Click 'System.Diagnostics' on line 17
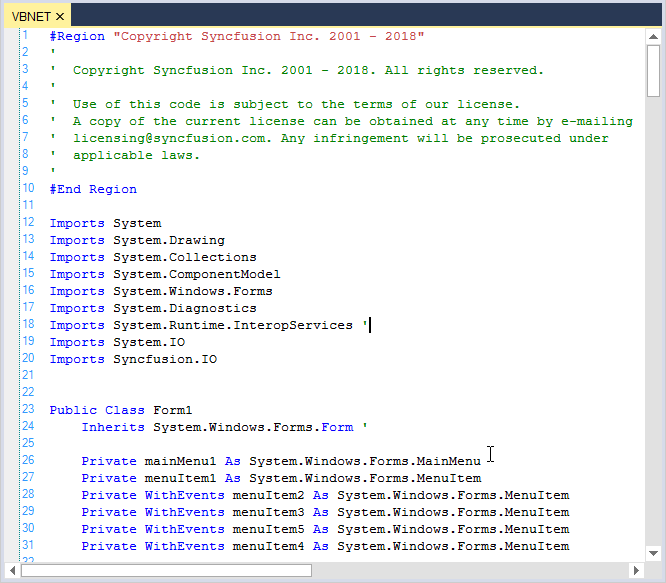 click(185, 308)
